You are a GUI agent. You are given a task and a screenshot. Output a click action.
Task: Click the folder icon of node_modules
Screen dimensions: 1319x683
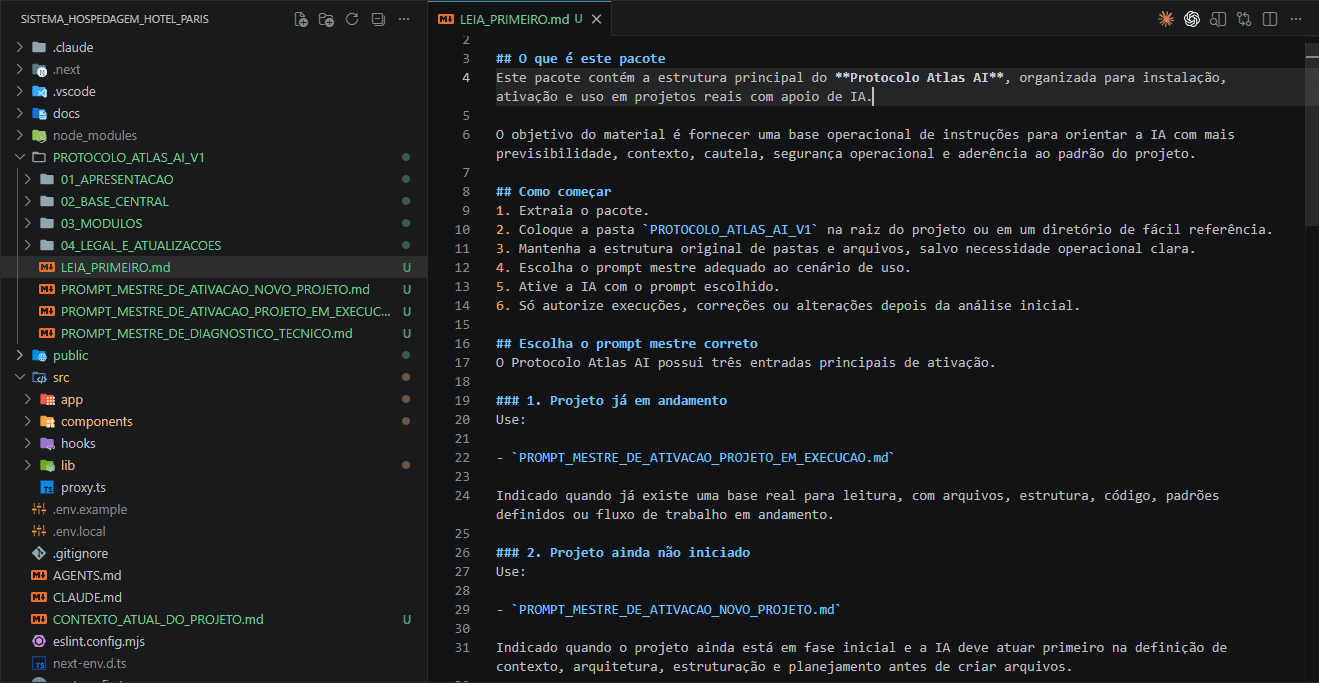39,135
